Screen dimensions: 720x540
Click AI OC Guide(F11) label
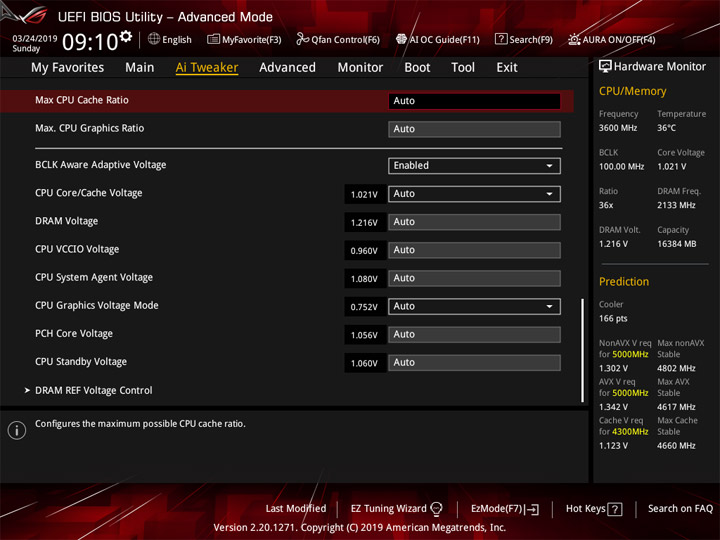444,39
